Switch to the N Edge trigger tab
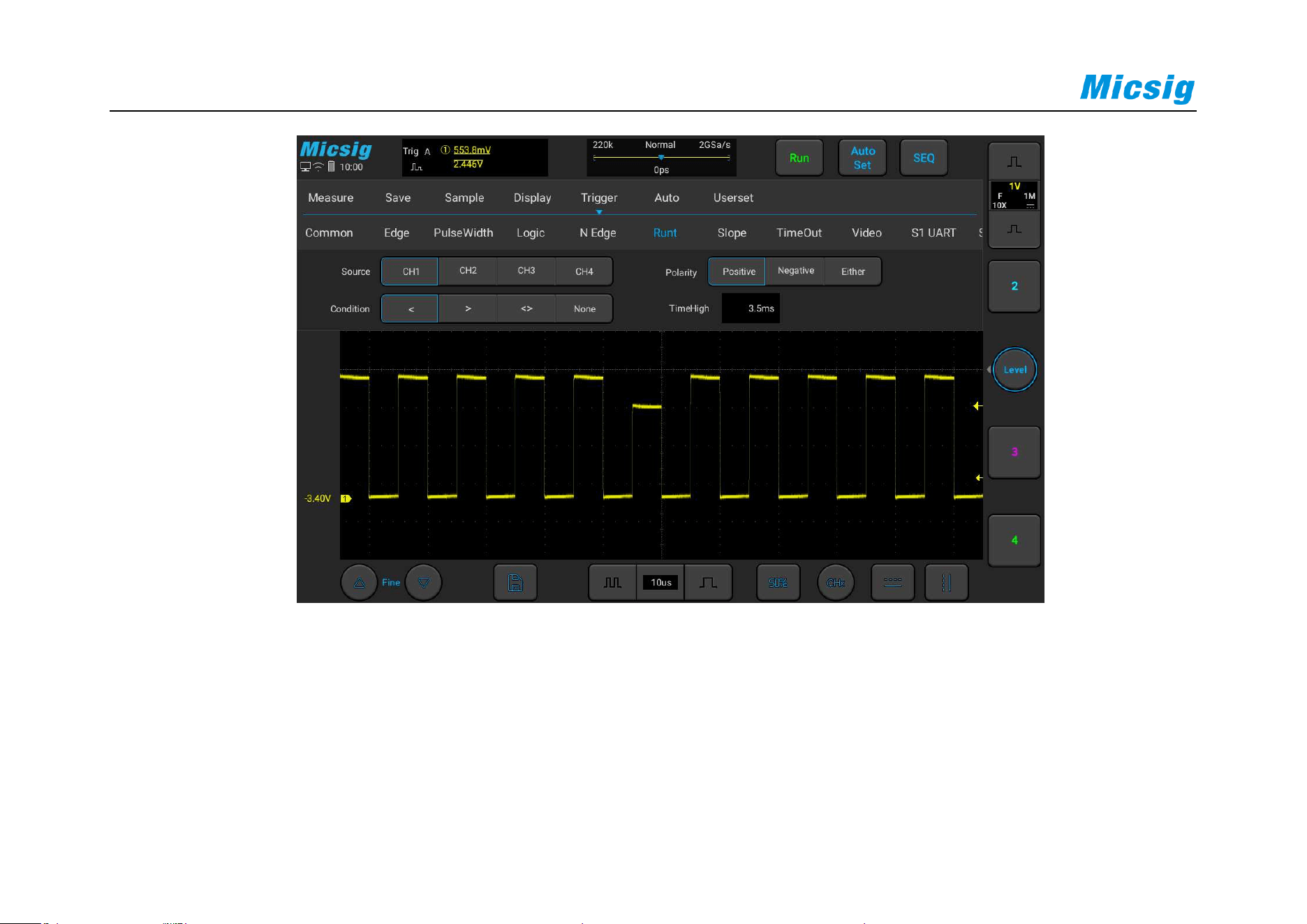Image resolution: width=1307 pixels, height=924 pixels. pyautogui.click(x=598, y=232)
